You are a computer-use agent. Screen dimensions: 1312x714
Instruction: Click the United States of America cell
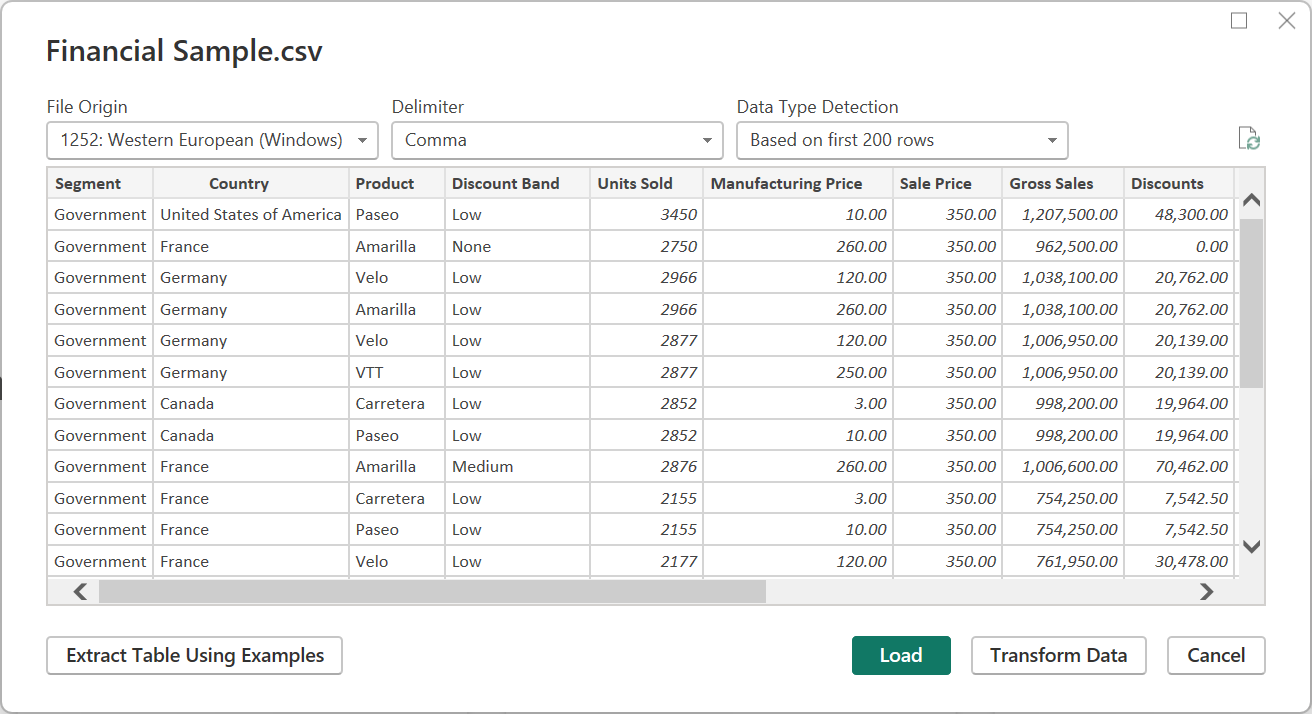coord(251,215)
